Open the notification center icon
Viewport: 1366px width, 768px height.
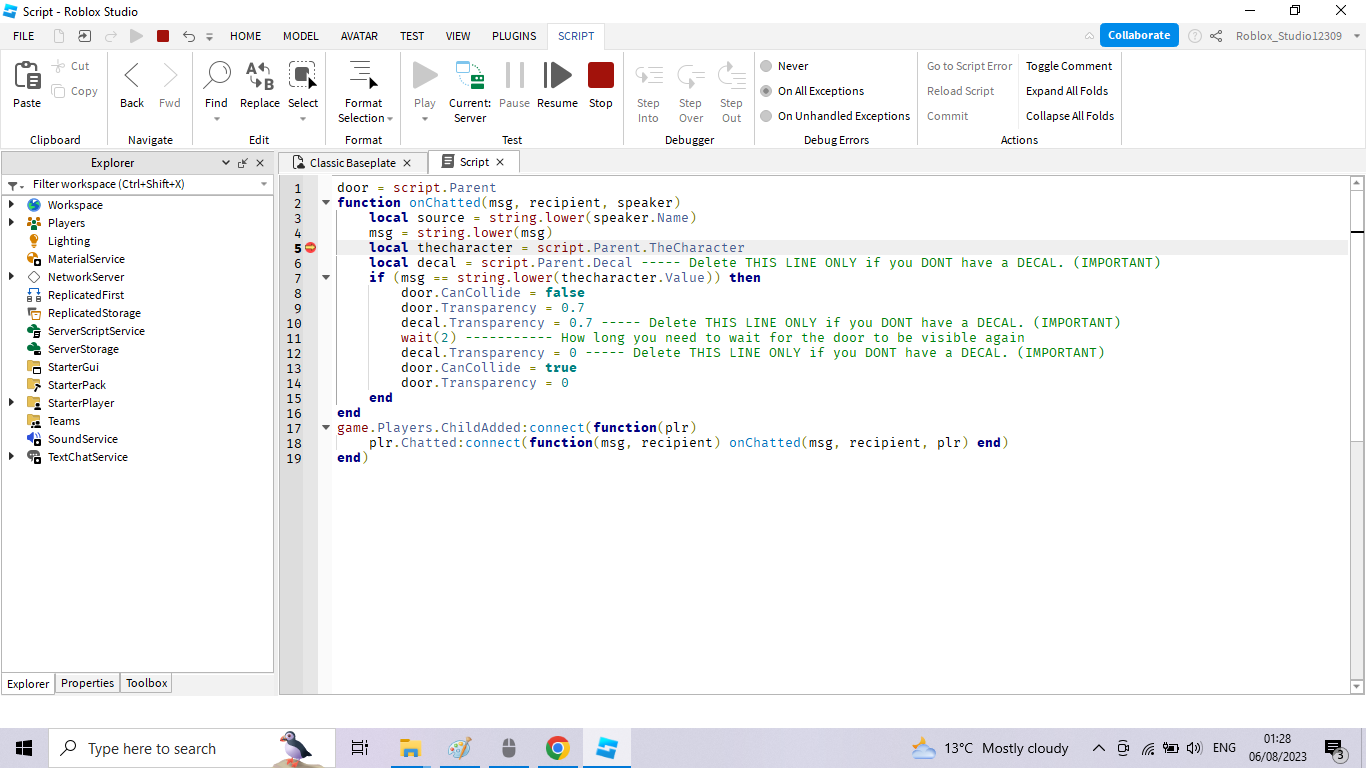coord(1335,748)
